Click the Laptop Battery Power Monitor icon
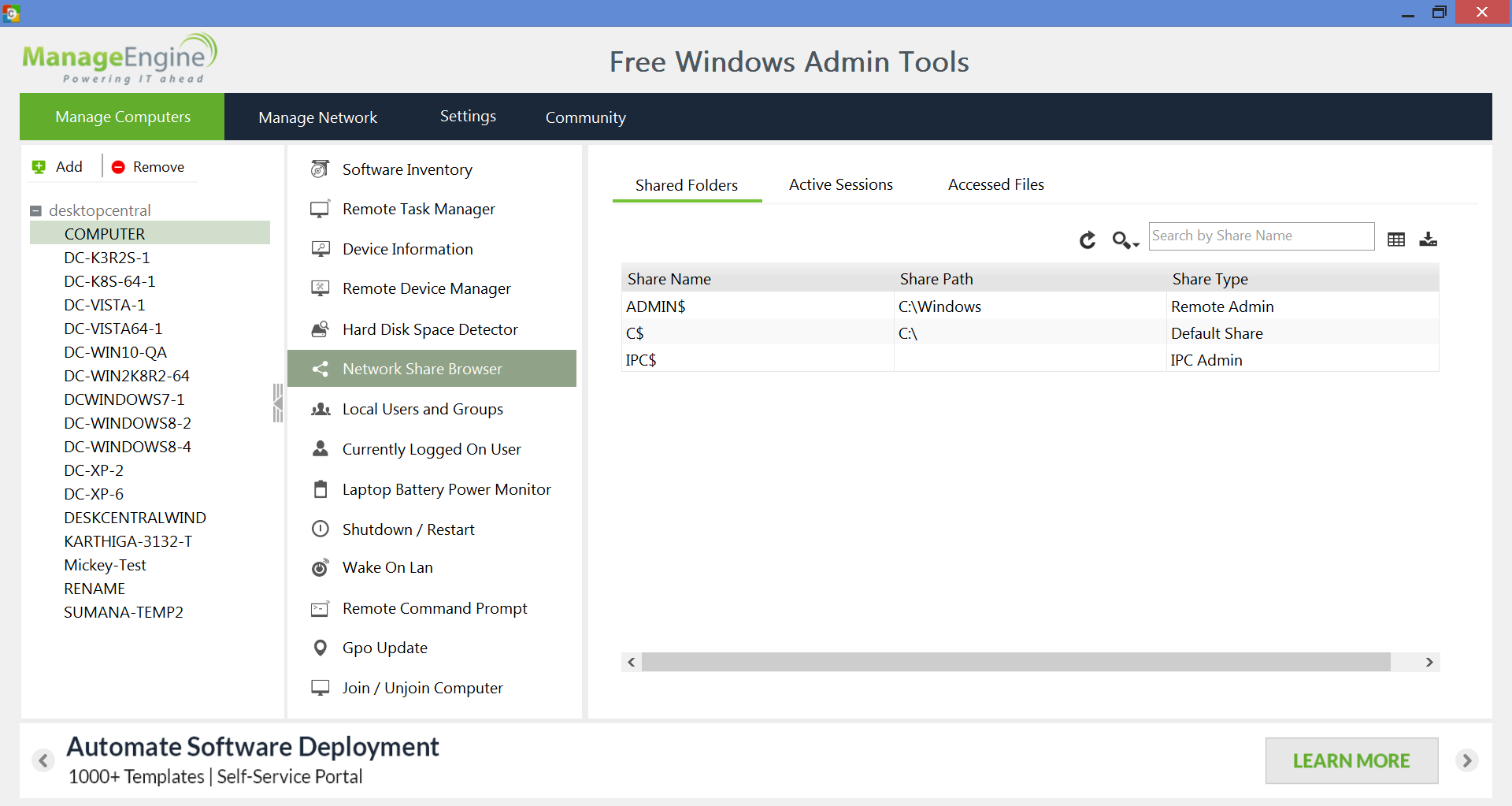Screen dimensions: 1512x806 [x=320, y=489]
